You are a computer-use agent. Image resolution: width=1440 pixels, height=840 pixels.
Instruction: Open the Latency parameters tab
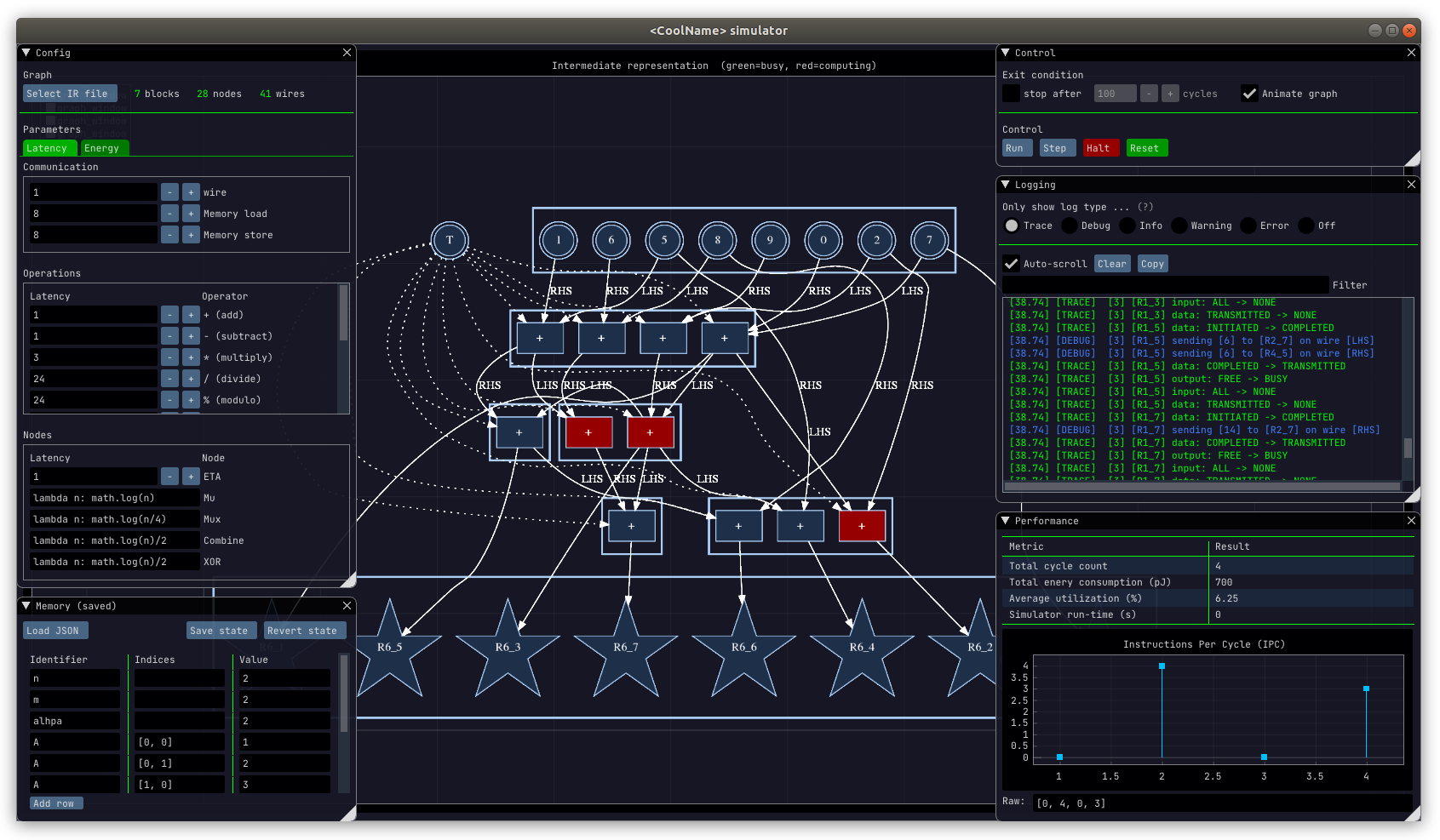tap(47, 148)
